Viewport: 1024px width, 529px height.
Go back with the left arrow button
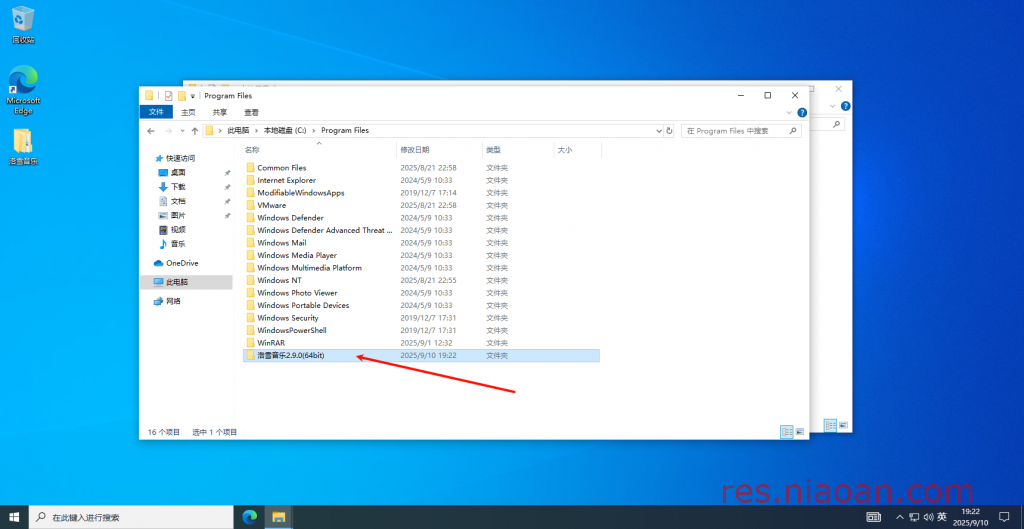tap(151, 131)
